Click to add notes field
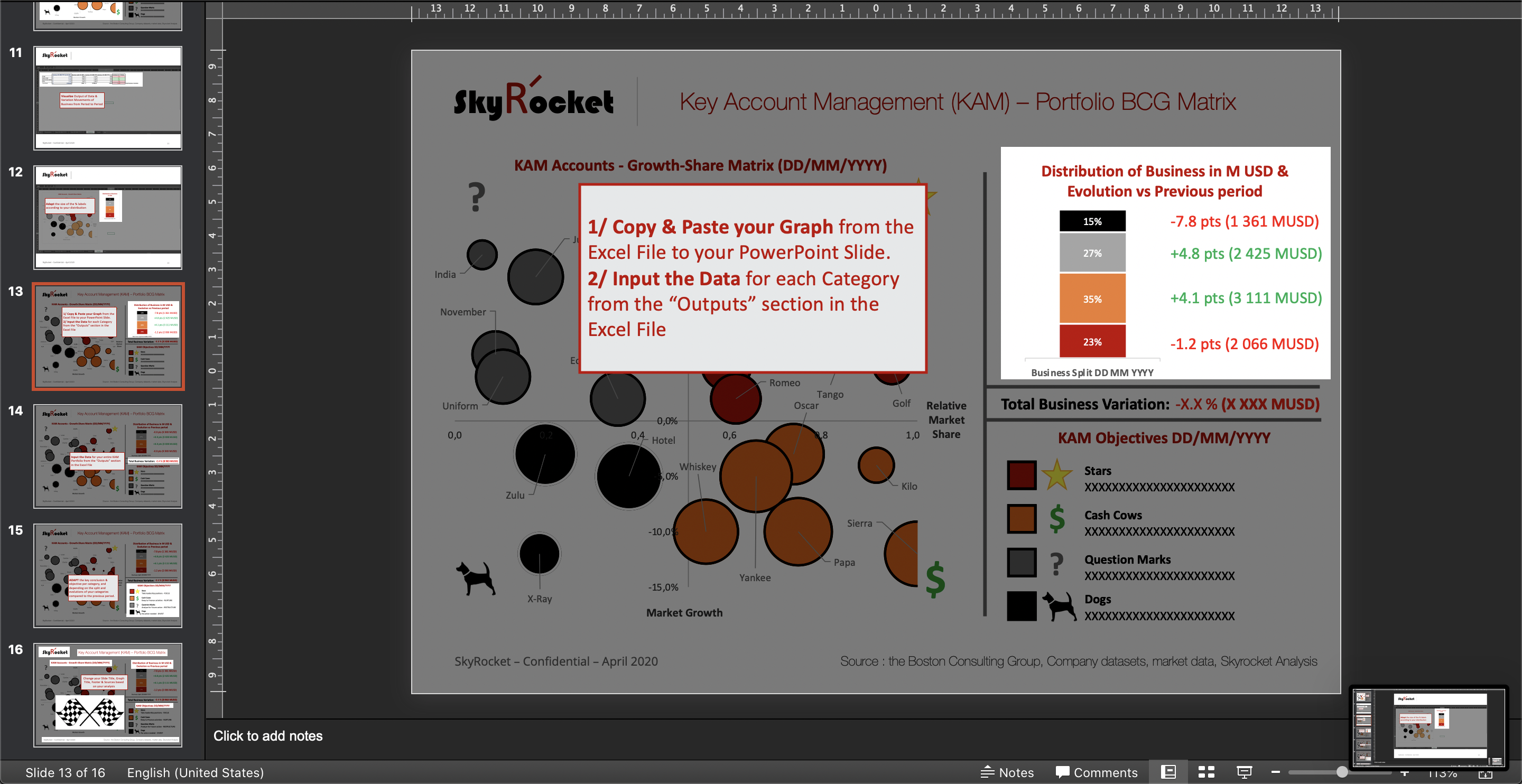Image resolution: width=1522 pixels, height=784 pixels. pos(267,735)
